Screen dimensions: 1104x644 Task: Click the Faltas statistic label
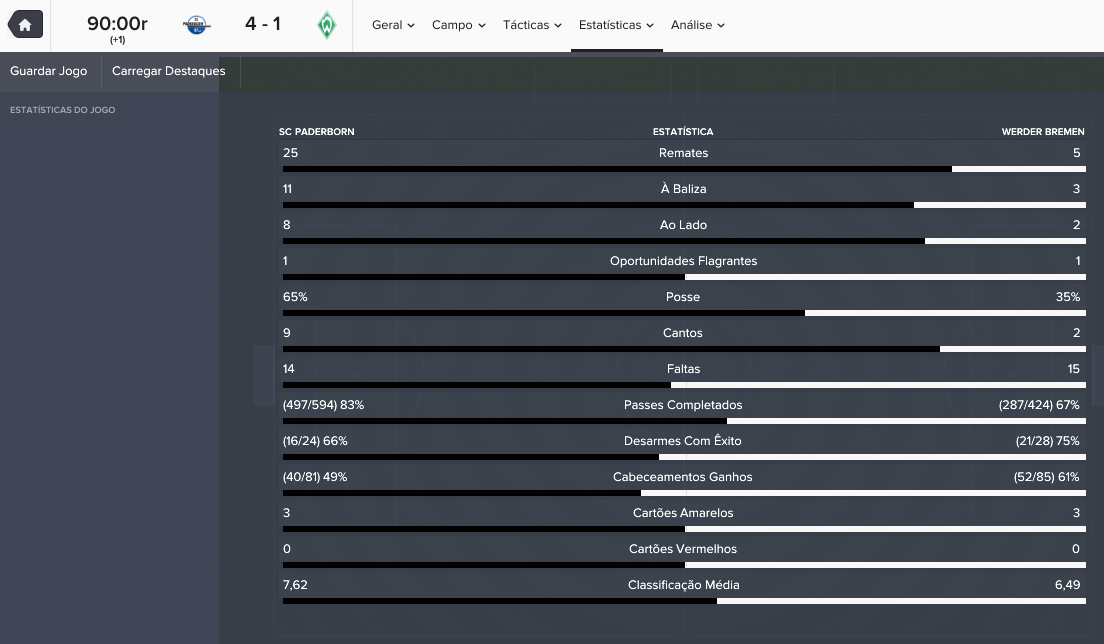pyautogui.click(x=683, y=369)
